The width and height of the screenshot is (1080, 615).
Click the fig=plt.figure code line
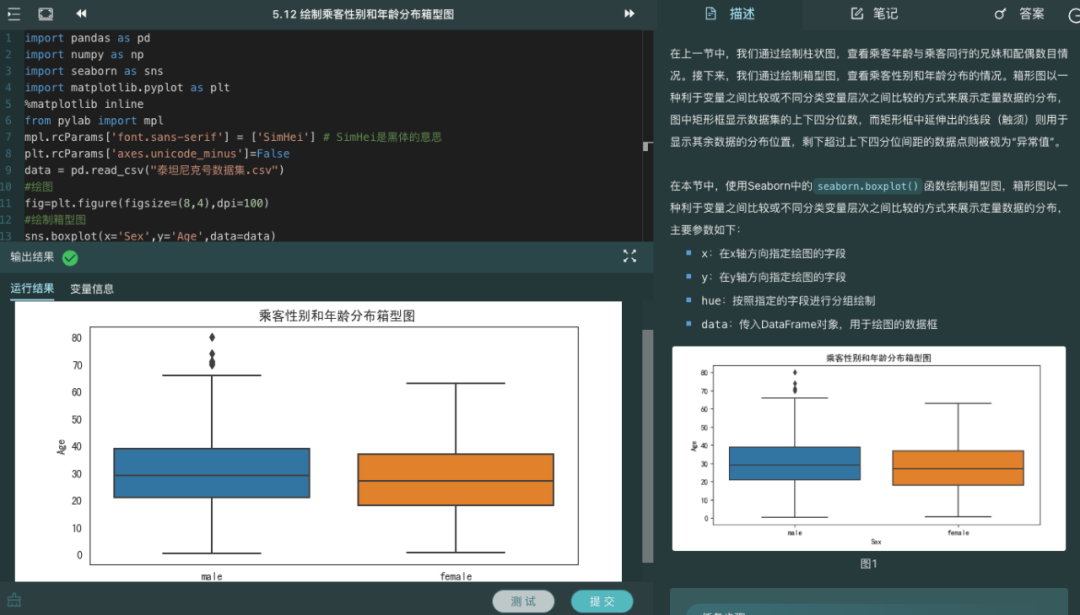tap(147, 203)
